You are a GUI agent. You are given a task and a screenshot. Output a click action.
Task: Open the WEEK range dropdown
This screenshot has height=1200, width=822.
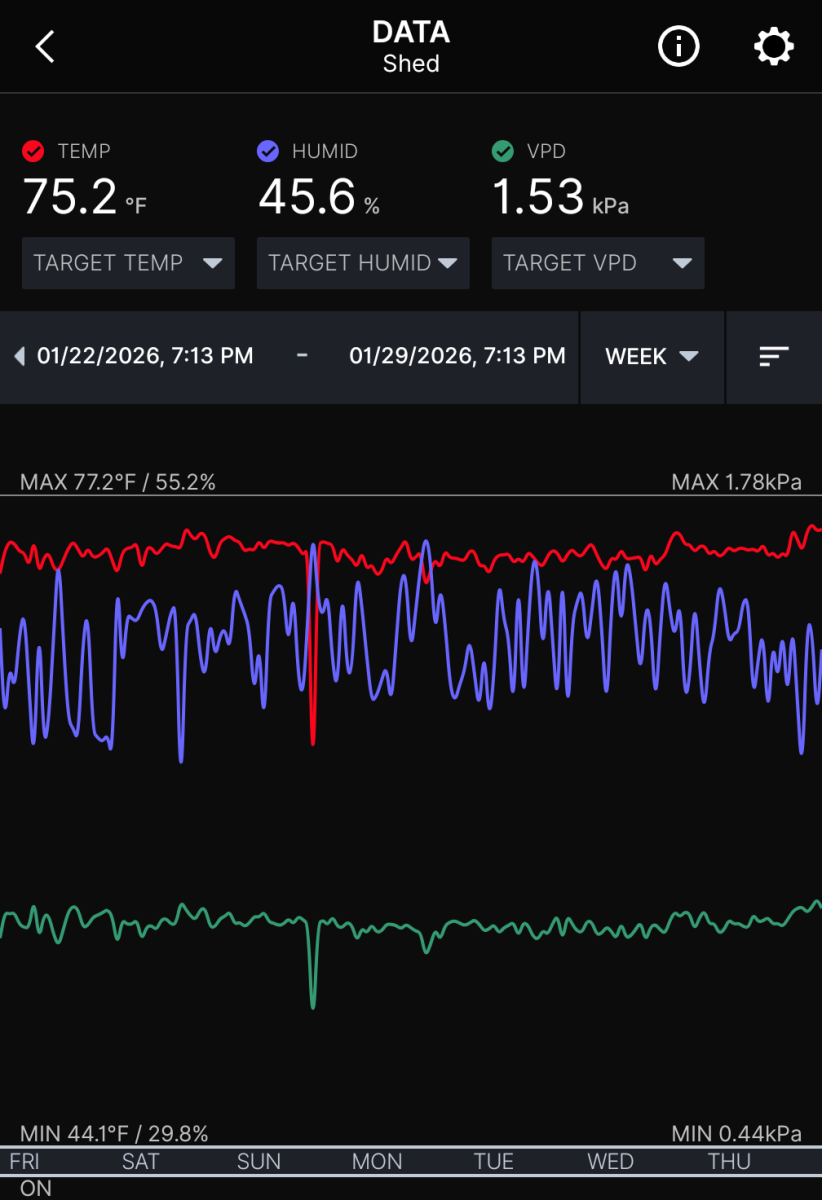(x=652, y=356)
